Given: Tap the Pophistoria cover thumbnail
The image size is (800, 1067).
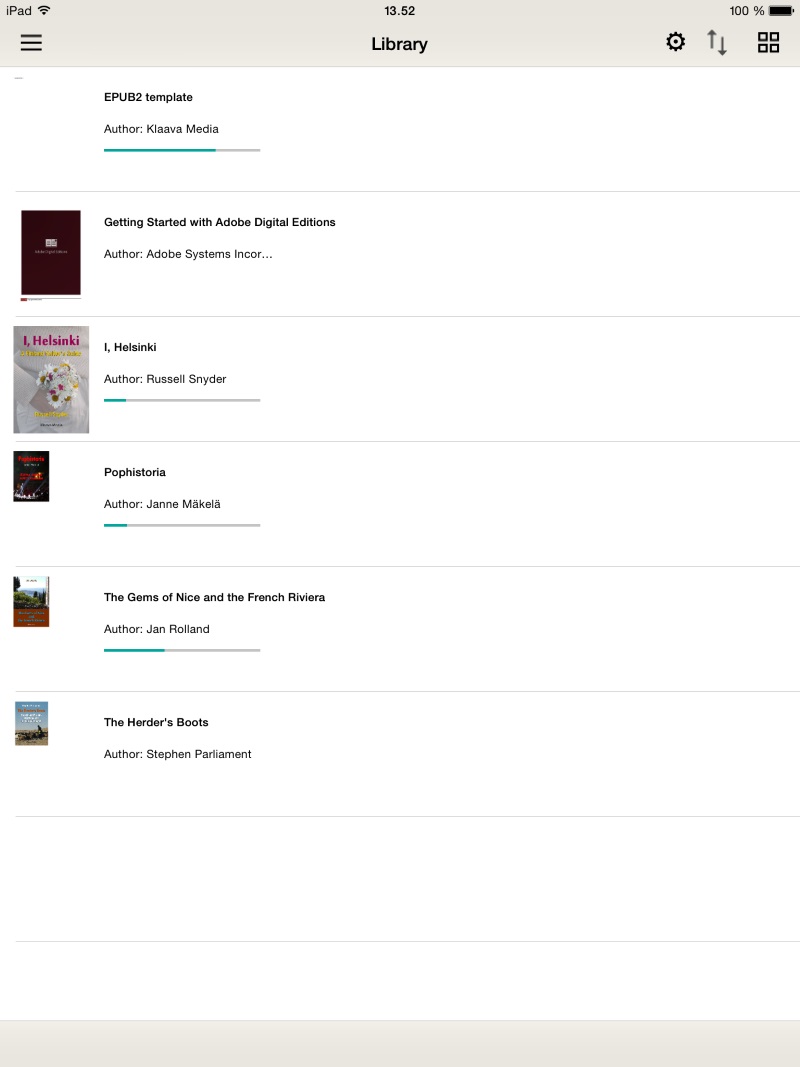Looking at the screenshot, I should pos(31,476).
